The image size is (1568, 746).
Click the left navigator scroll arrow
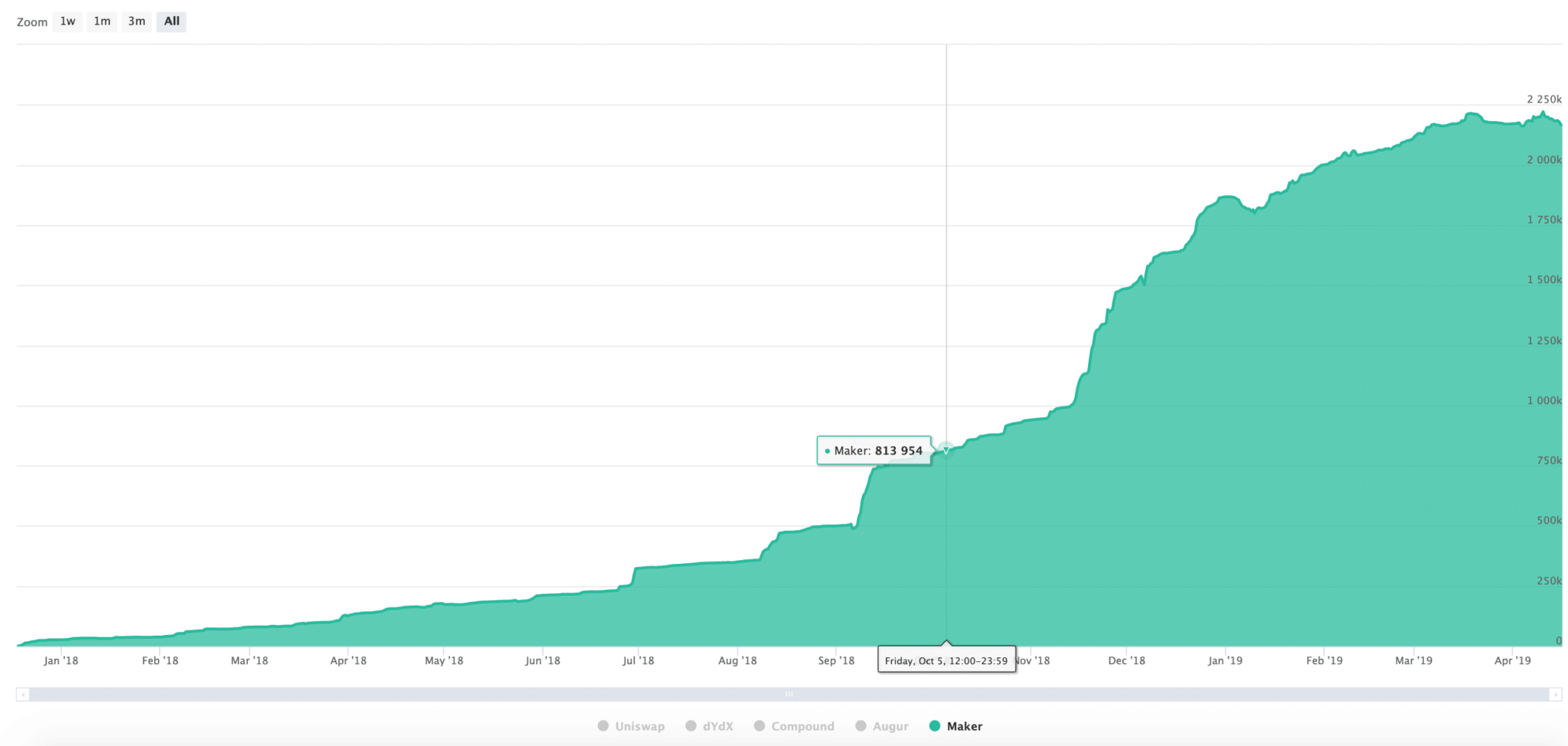coord(24,693)
